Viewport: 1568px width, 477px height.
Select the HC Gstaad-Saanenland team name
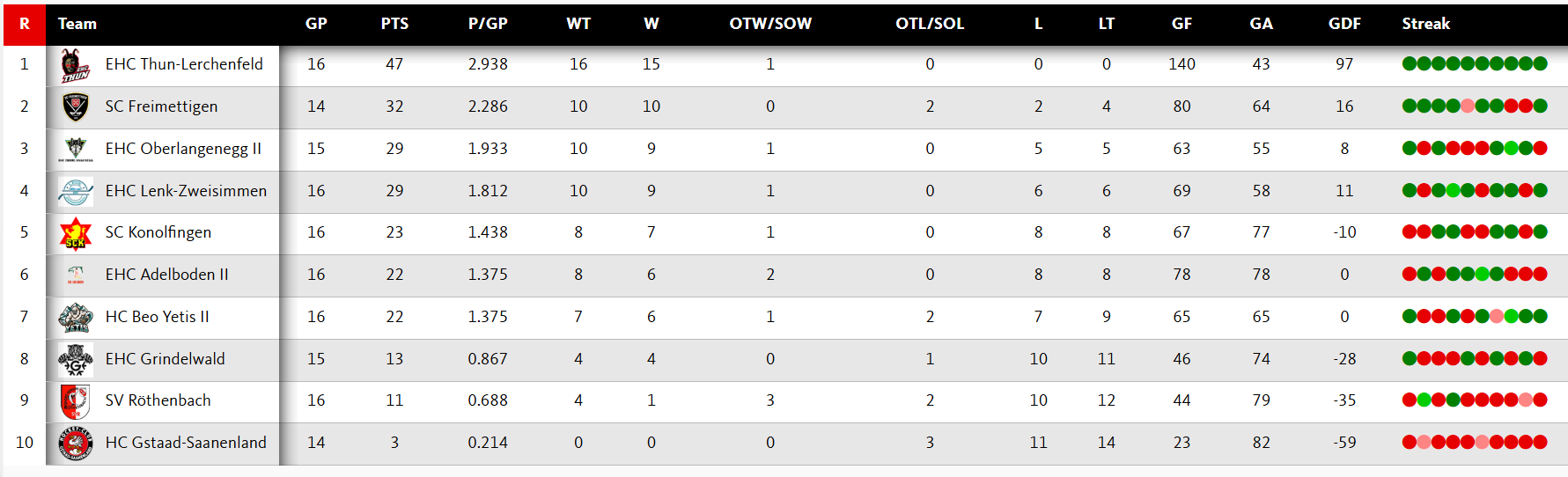coord(186,443)
